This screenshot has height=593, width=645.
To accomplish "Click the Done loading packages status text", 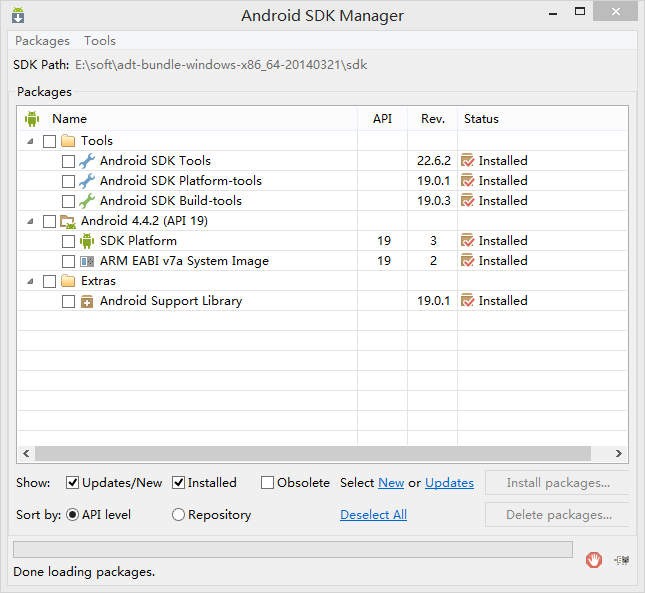I will (84, 572).
